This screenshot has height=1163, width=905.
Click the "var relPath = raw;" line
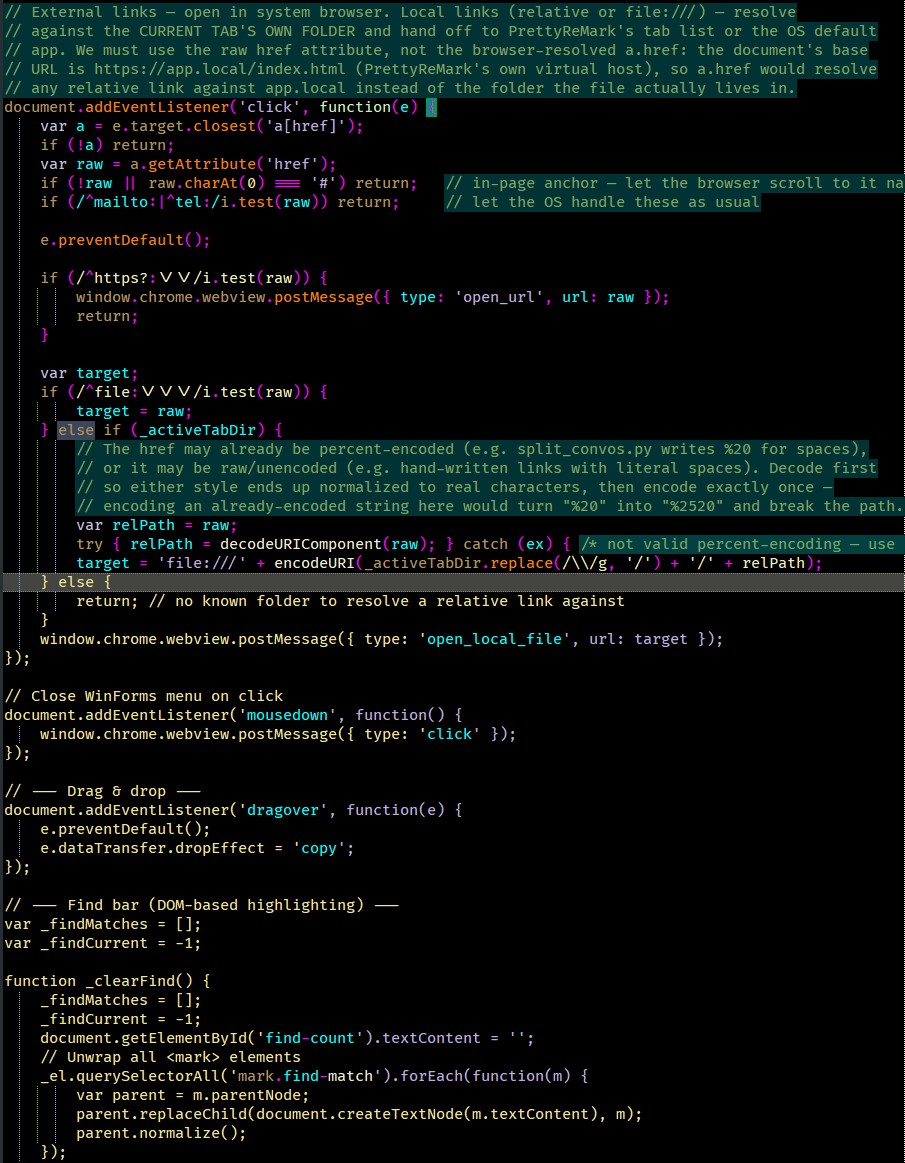pyautogui.click(x=157, y=526)
